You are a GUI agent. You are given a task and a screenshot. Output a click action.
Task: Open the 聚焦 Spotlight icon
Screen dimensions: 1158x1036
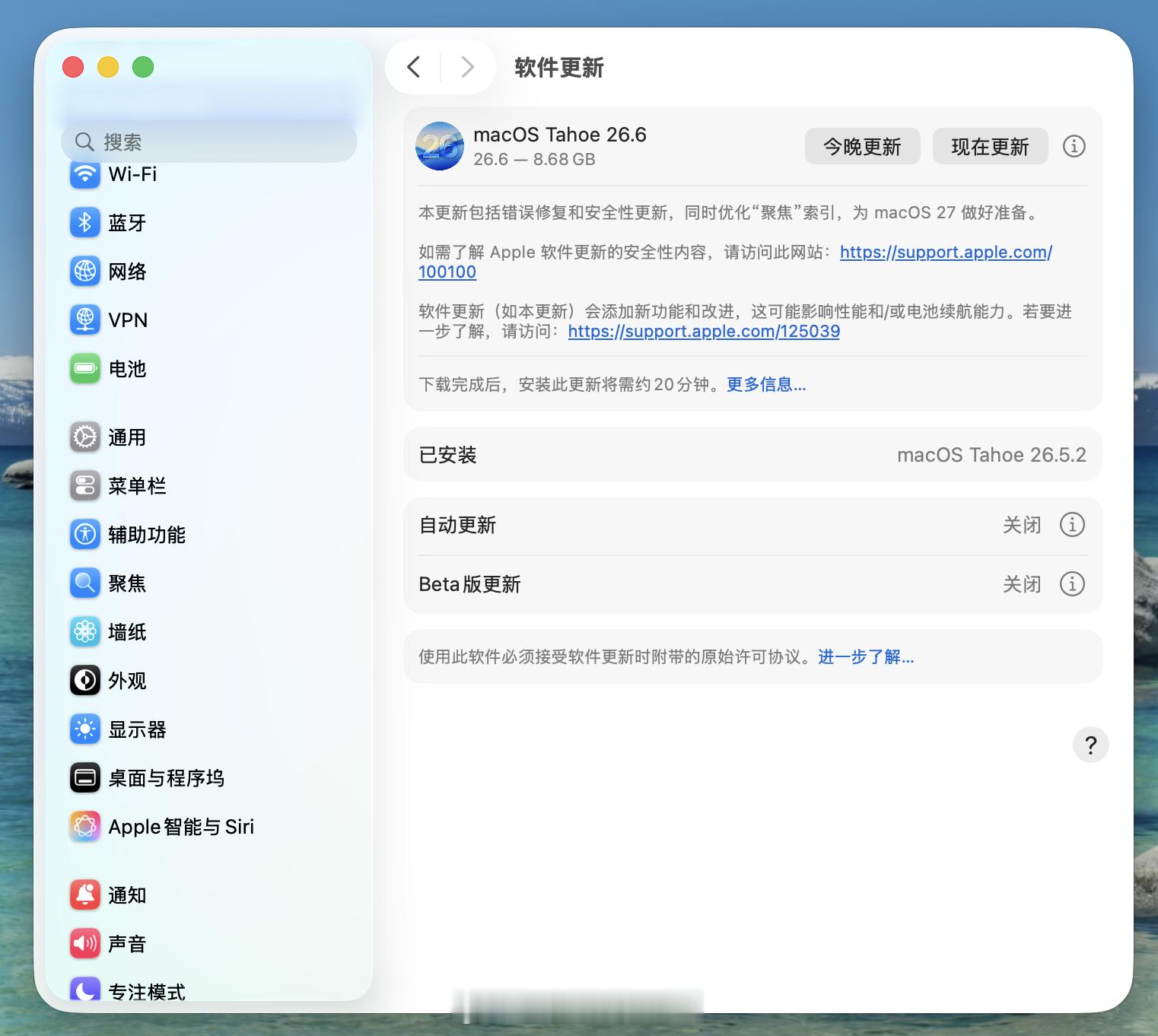point(85,583)
